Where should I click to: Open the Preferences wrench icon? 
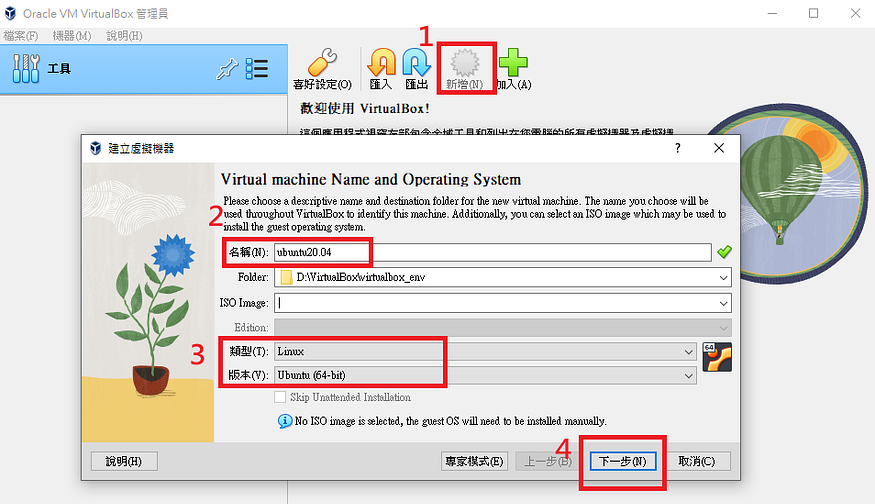coord(322,63)
